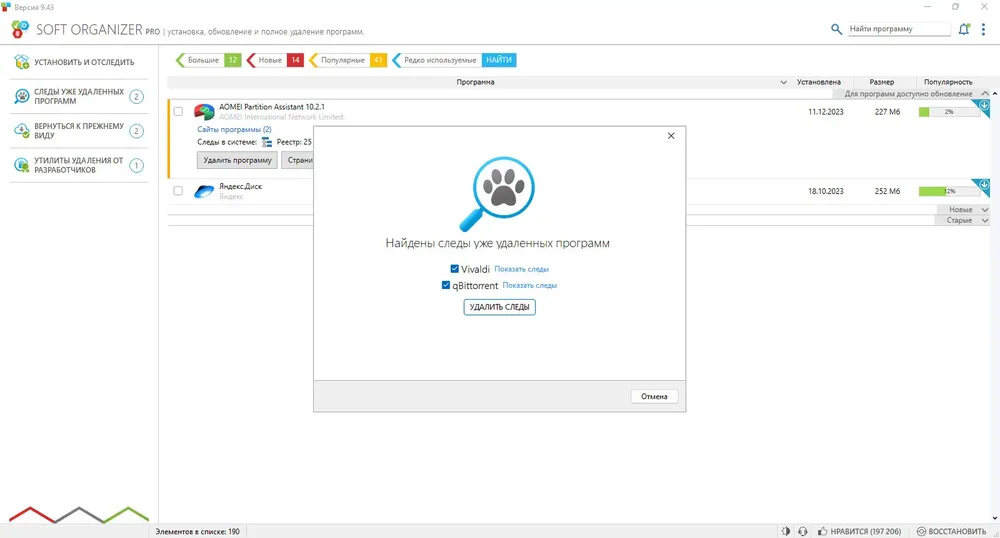Click the 'Найти программу' search field
This screenshot has width=1000, height=538.
pos(899,29)
